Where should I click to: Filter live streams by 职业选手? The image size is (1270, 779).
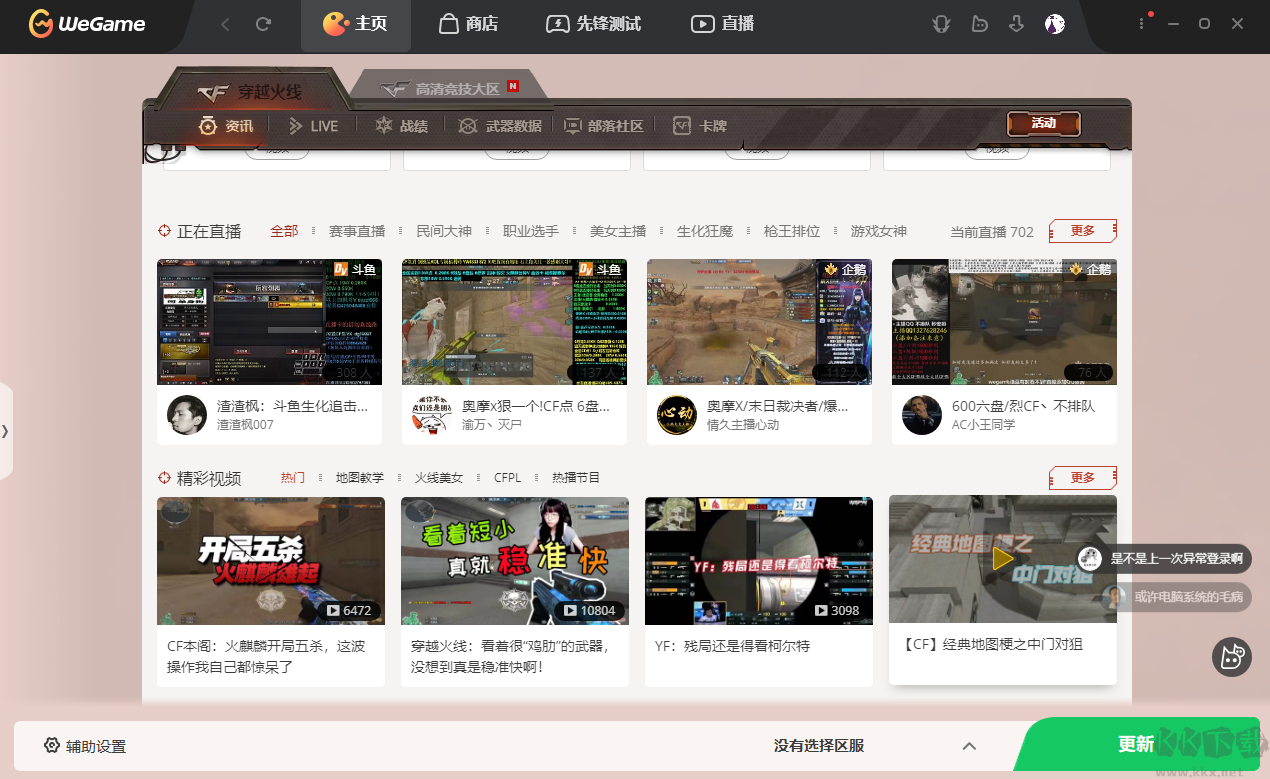pos(531,231)
